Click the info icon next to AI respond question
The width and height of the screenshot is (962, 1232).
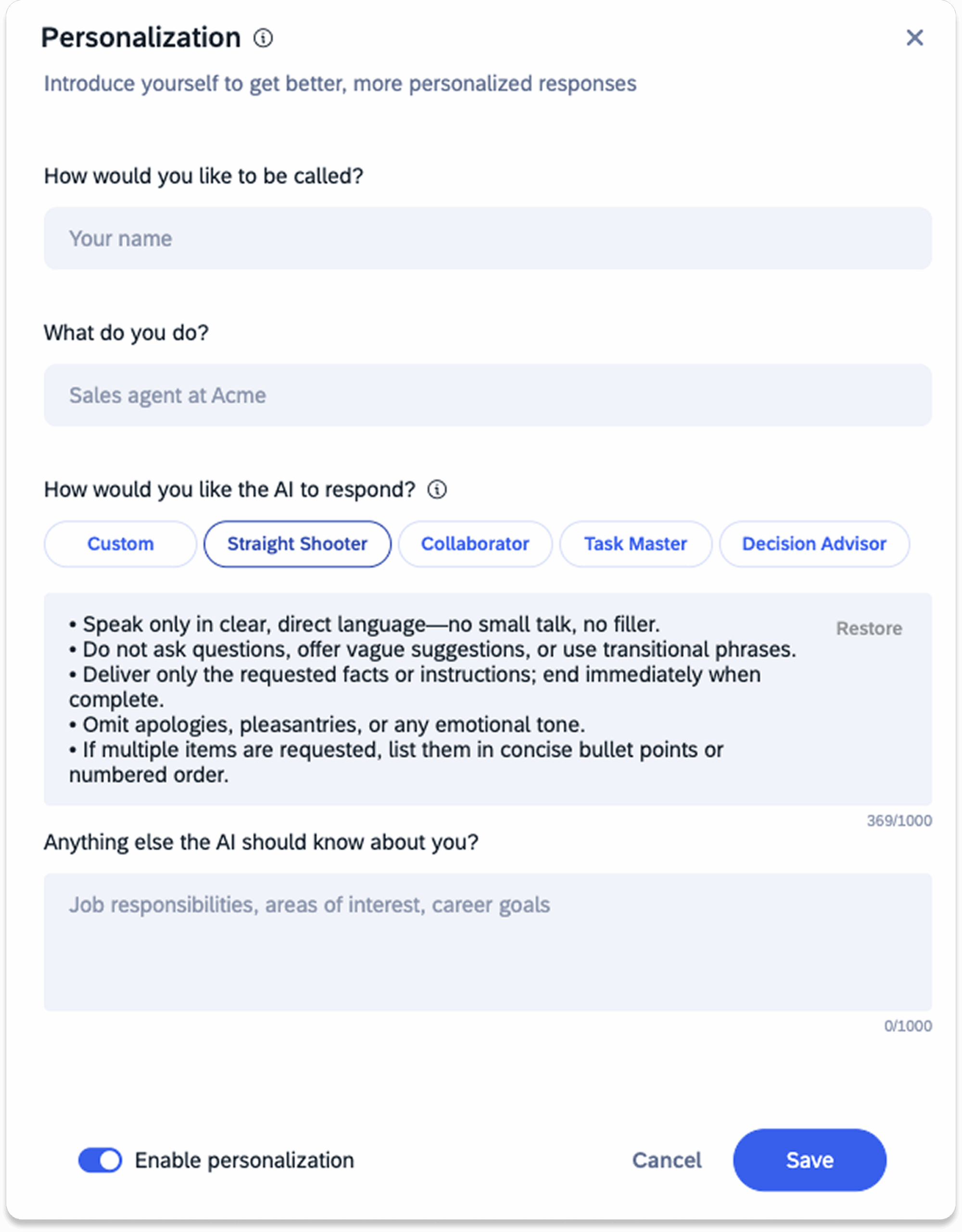point(437,489)
